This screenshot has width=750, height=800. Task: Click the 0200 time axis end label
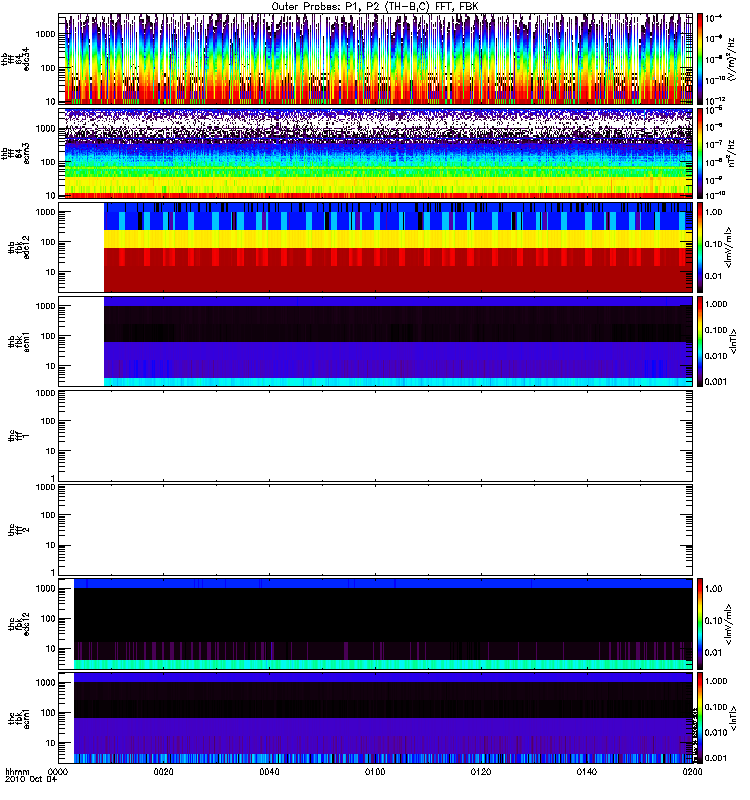692,771
